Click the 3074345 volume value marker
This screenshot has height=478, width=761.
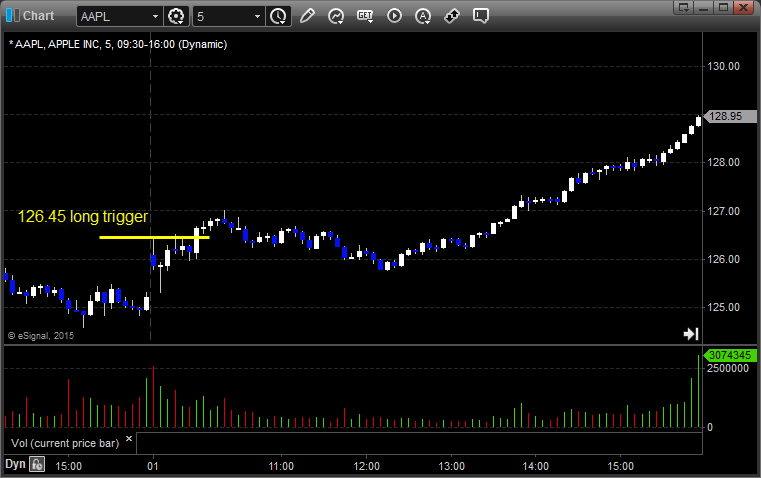point(729,355)
